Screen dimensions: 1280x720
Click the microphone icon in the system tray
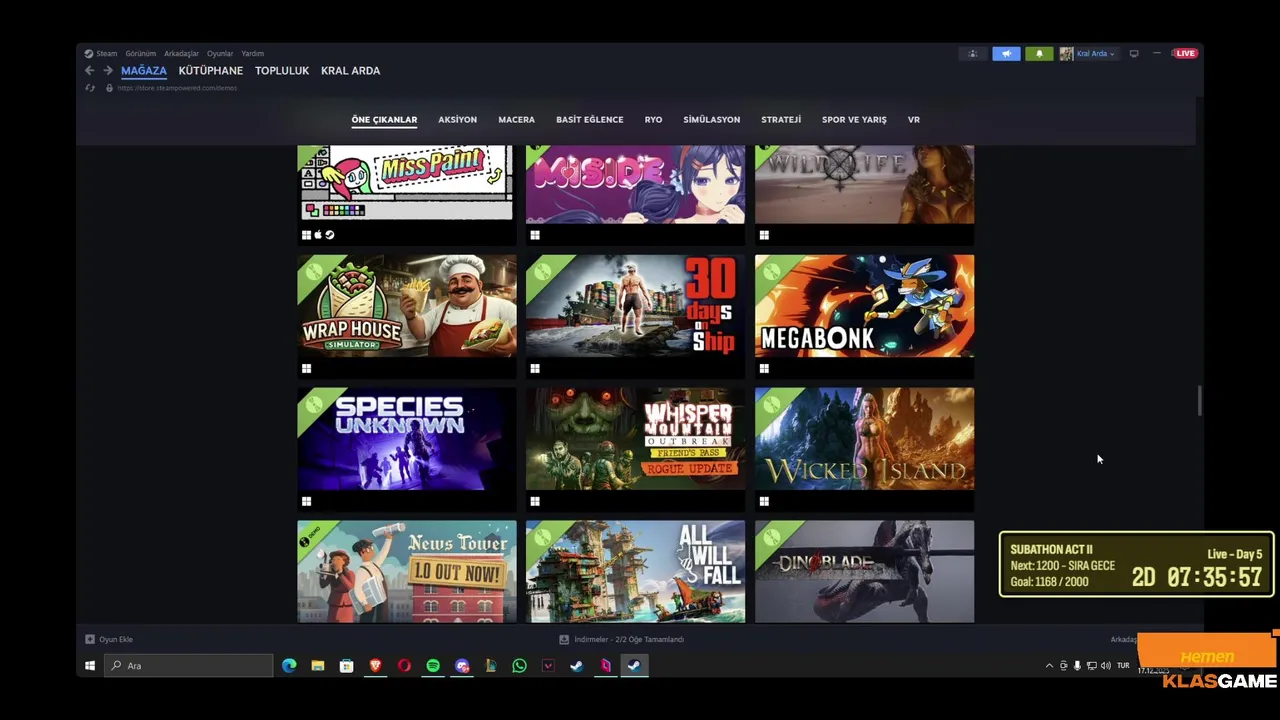[x=1077, y=665]
